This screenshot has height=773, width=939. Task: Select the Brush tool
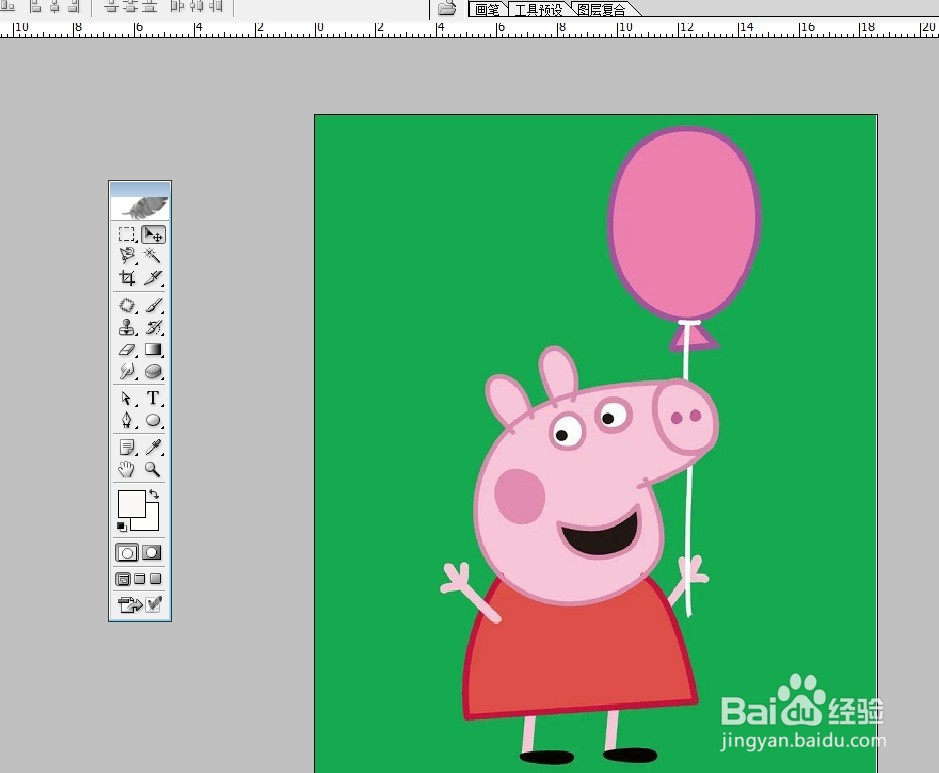click(x=153, y=305)
